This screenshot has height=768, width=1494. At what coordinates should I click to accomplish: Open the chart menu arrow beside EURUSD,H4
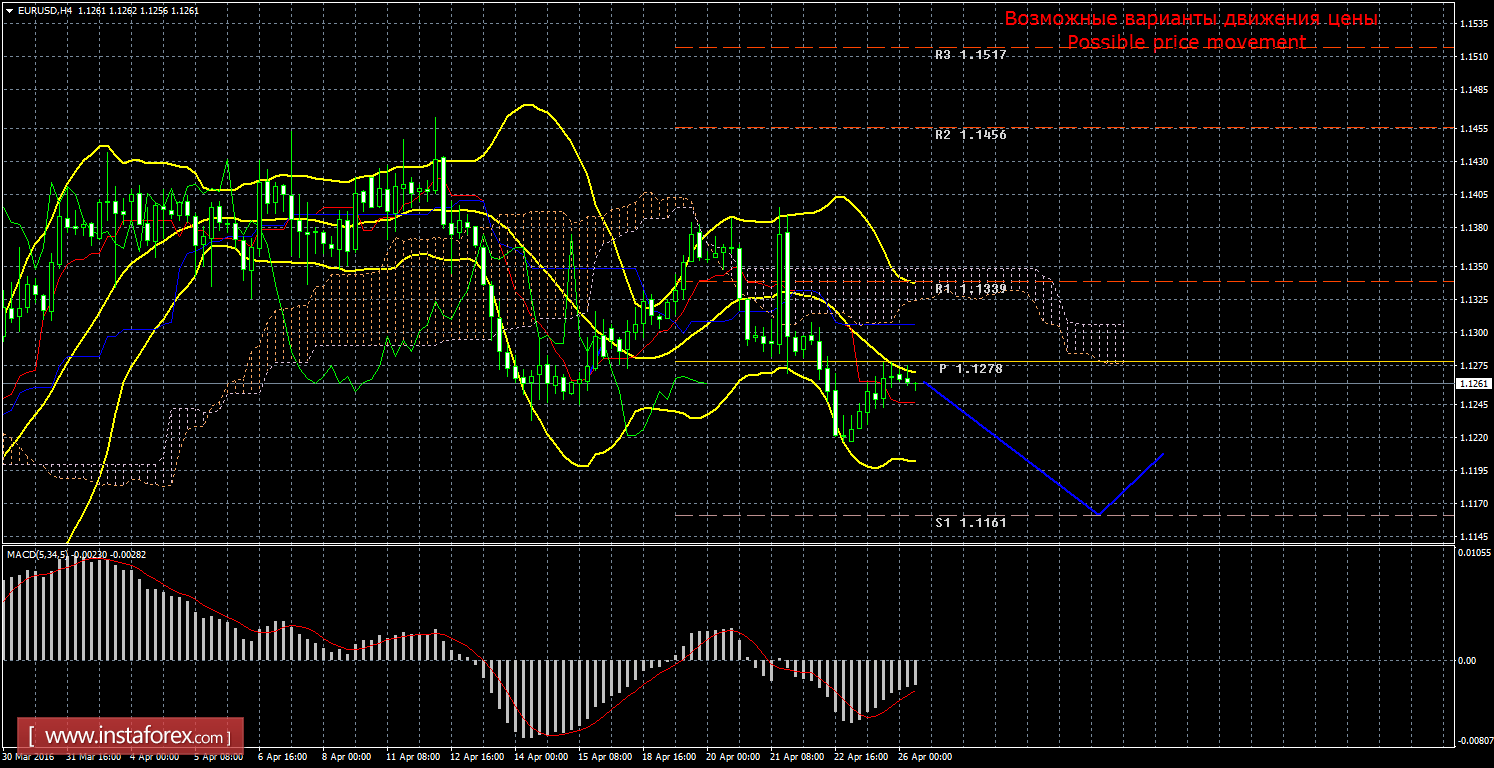coord(9,10)
